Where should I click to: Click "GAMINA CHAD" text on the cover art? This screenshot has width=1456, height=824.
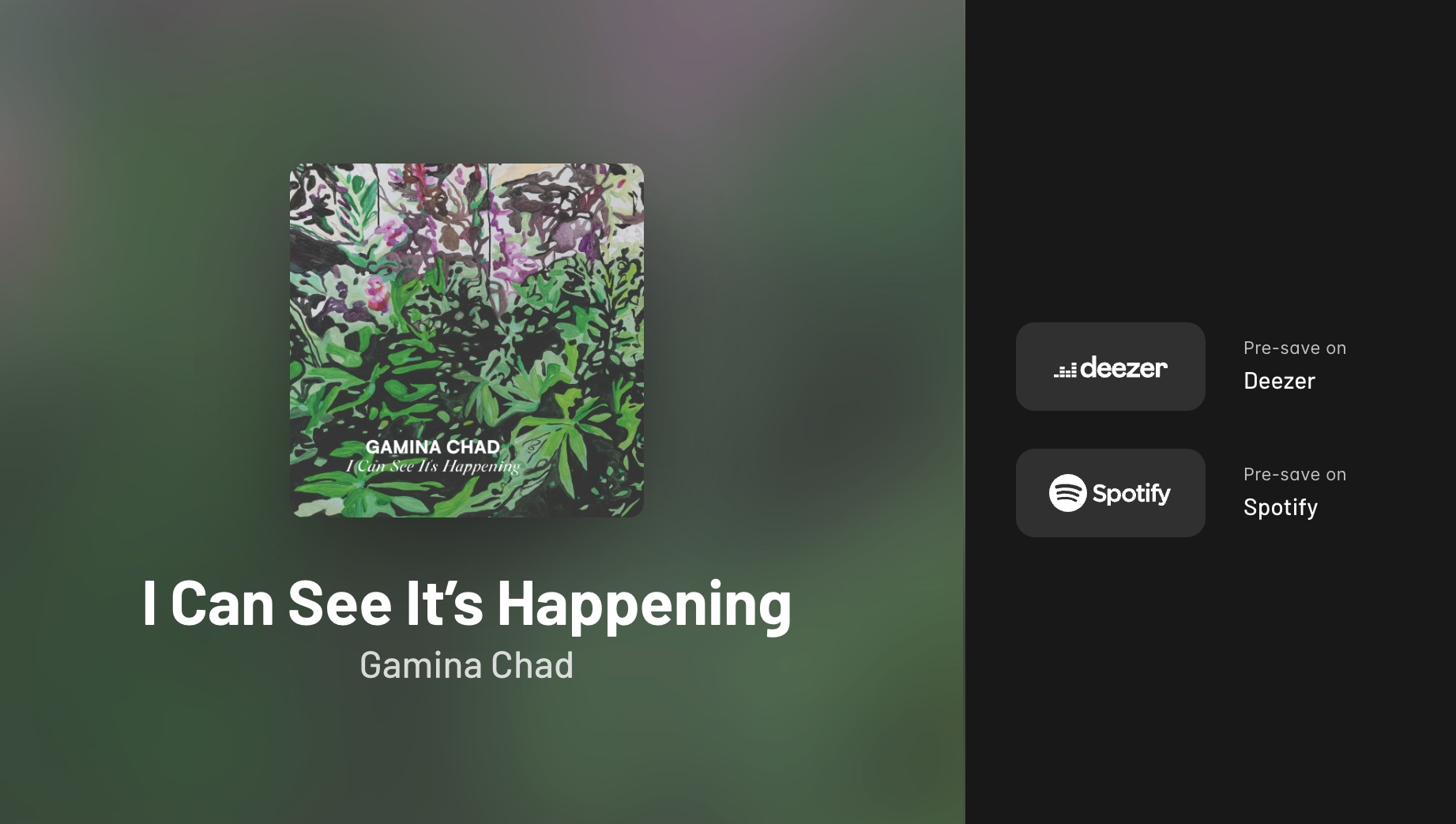432,446
